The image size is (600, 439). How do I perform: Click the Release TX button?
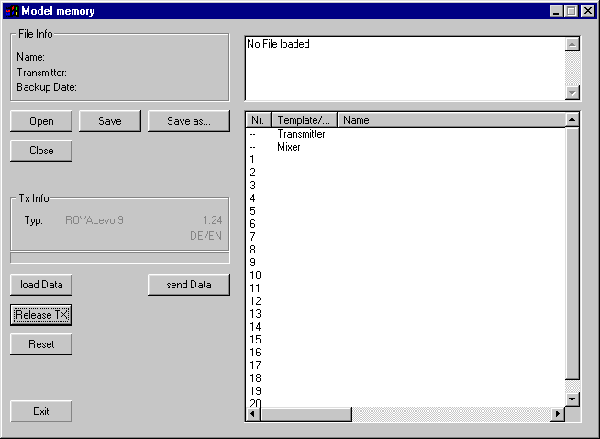tap(40, 315)
